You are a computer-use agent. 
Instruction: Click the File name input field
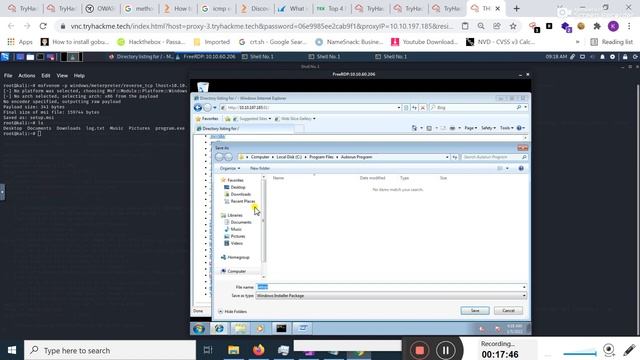pyautogui.click(x=389, y=287)
